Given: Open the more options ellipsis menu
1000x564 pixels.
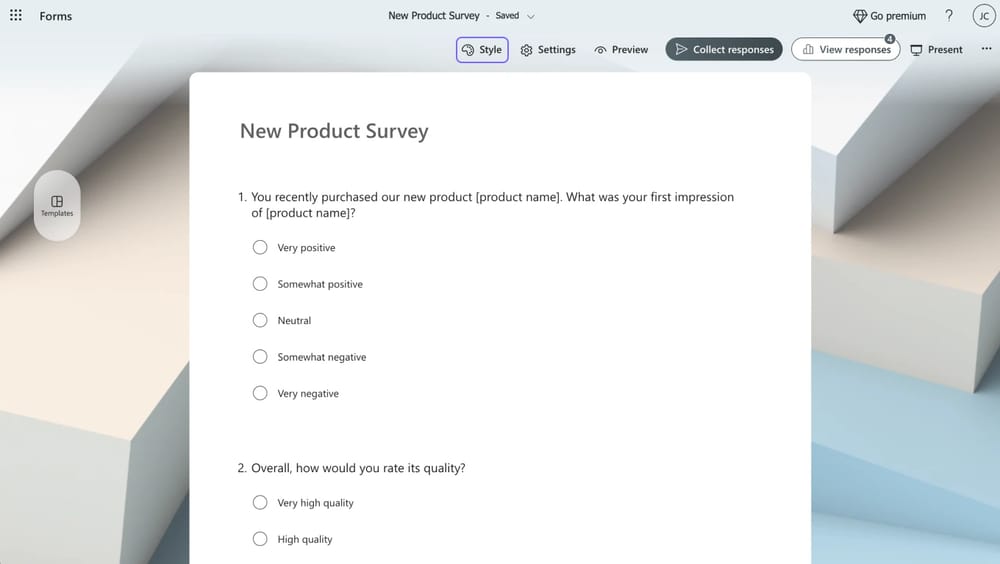Looking at the screenshot, I should [987, 50].
